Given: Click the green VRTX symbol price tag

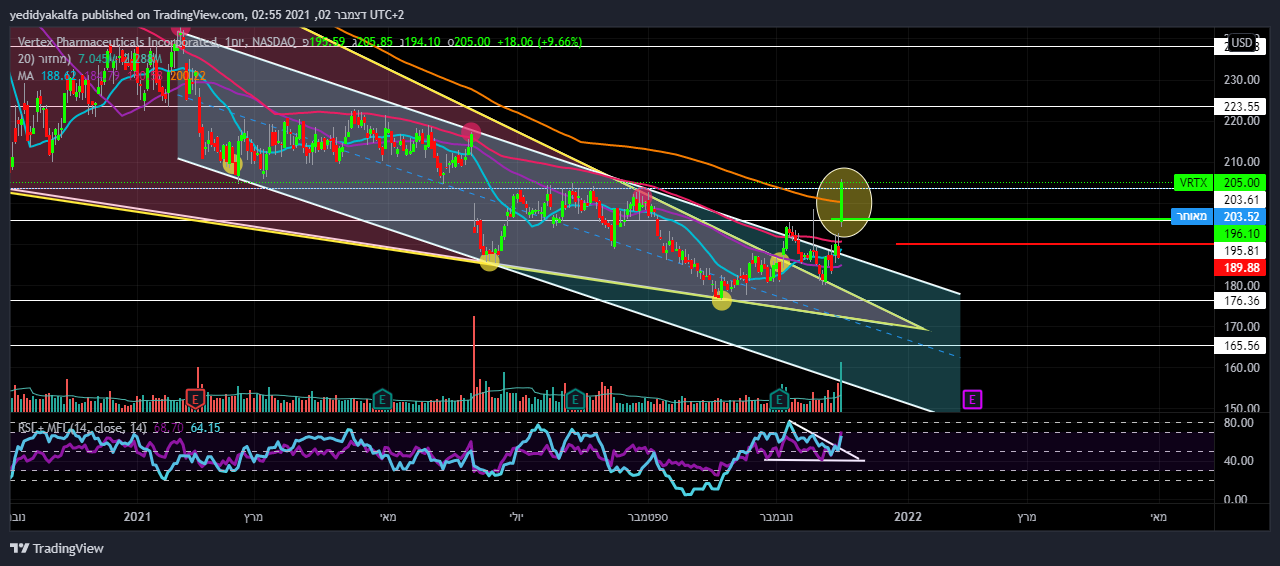Looking at the screenshot, I should pyautogui.click(x=1194, y=183).
